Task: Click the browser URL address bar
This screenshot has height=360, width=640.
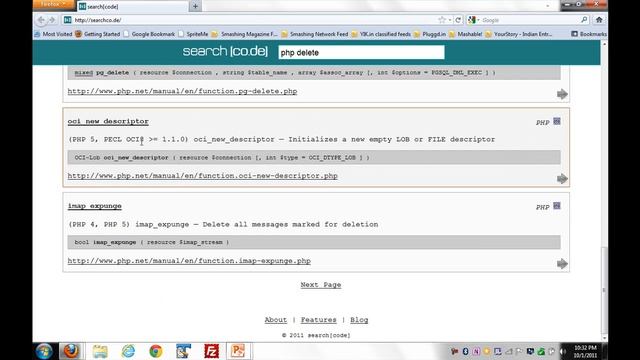Action: (x=253, y=20)
